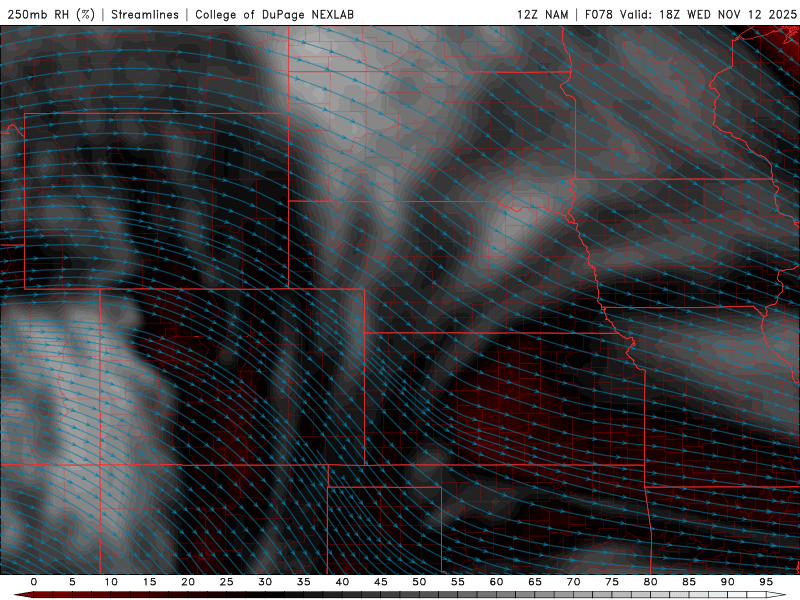
Task: Click the "5" value on the scale
Action: tap(72, 582)
